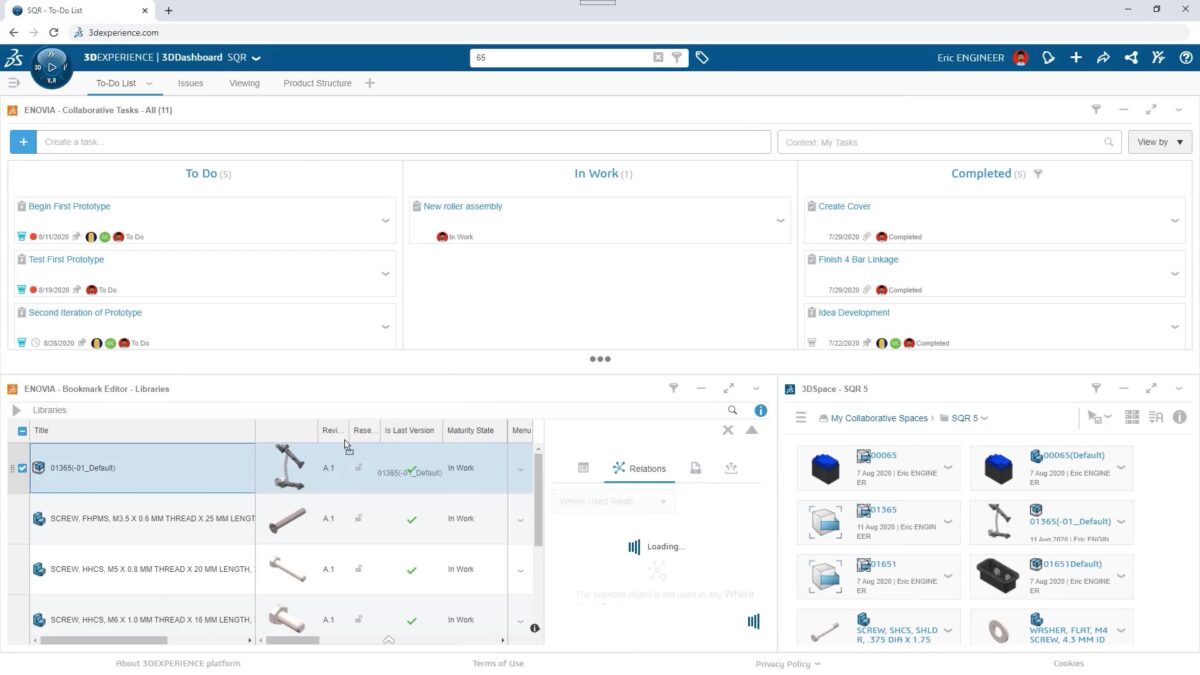Screen dimensions: 1200x675
Task: Click the plus Add icon in the top bar
Action: (1076, 58)
